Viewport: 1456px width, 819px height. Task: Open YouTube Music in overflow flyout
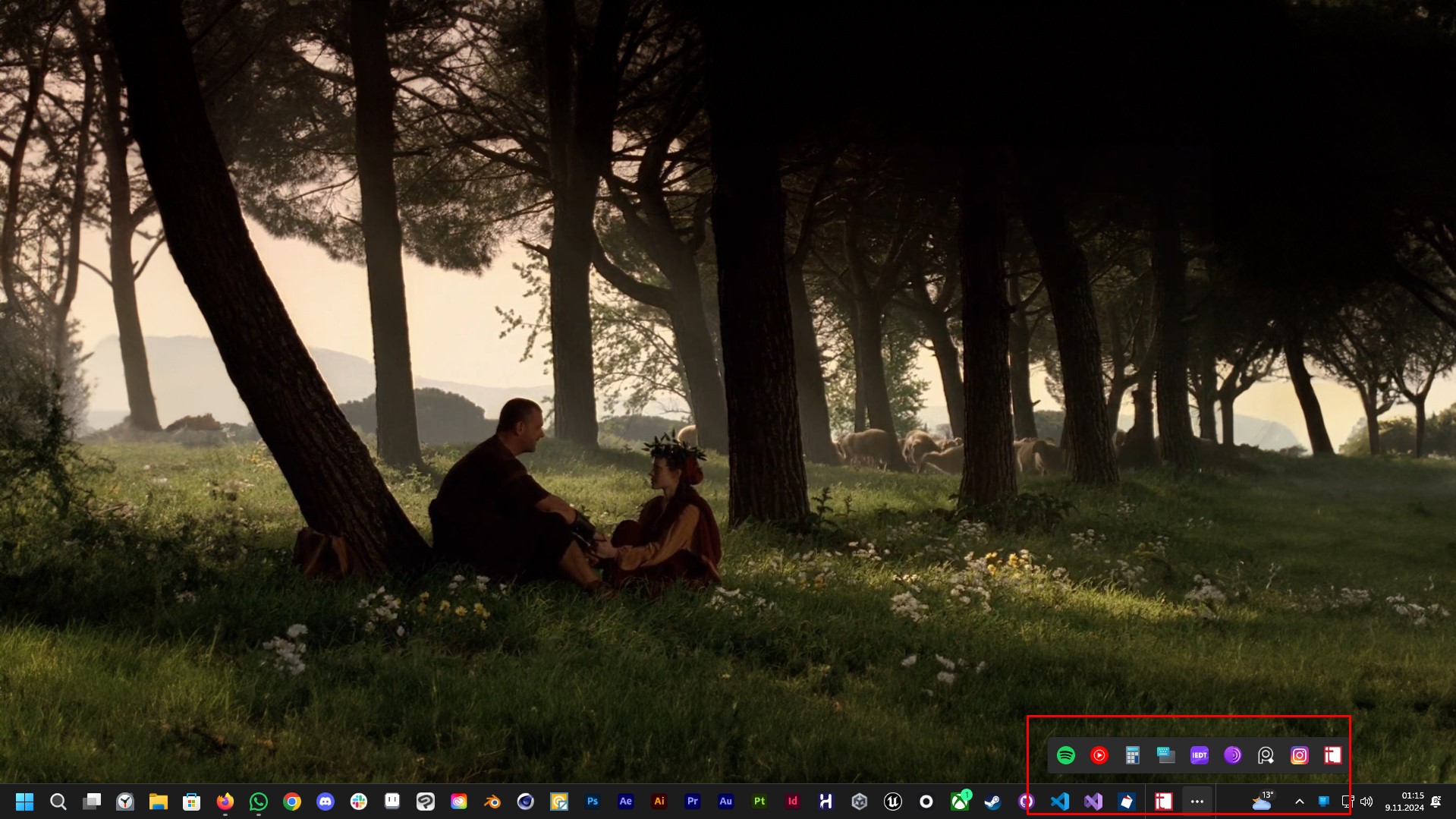(1099, 755)
